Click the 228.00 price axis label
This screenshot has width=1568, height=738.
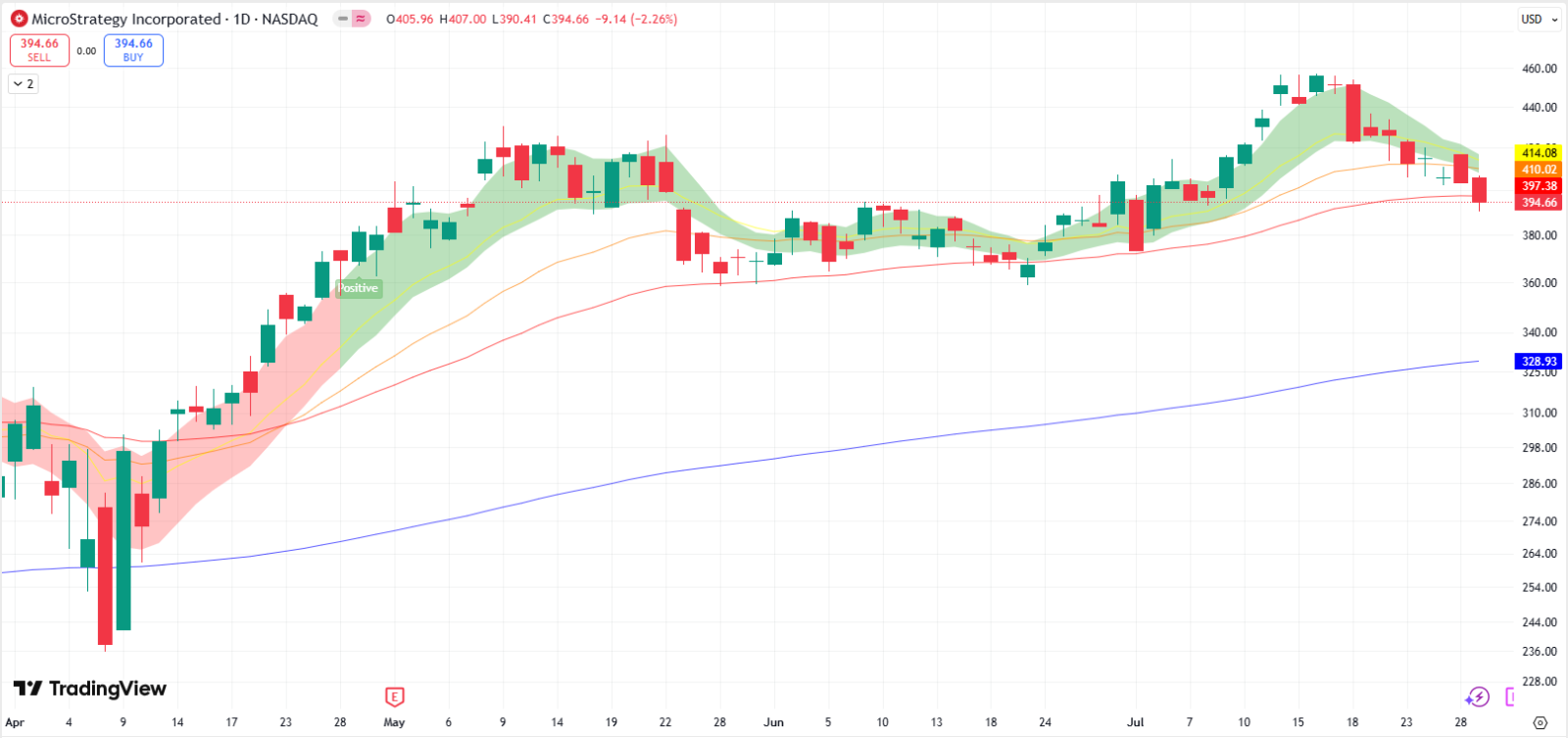(1539, 681)
